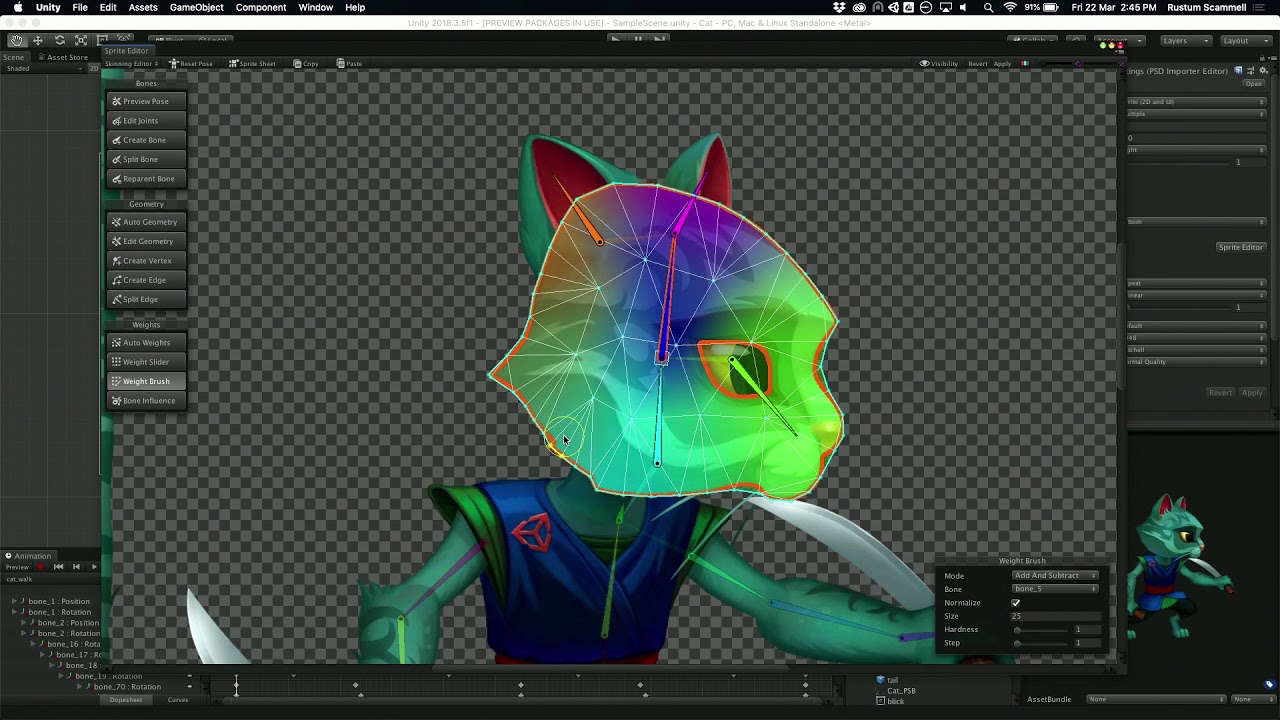Toggle the RGB/alpha channel view icon
The height and width of the screenshot is (720, 1280).
click(1024, 64)
